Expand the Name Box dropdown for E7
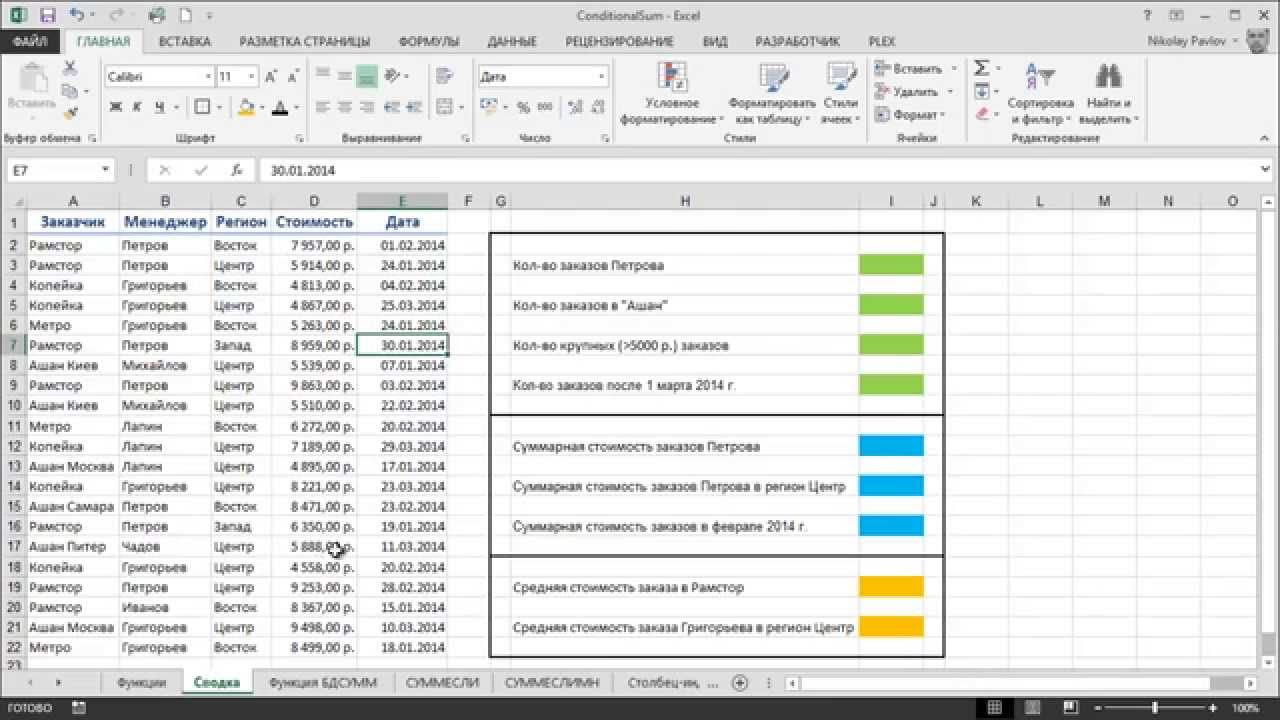 [105, 170]
